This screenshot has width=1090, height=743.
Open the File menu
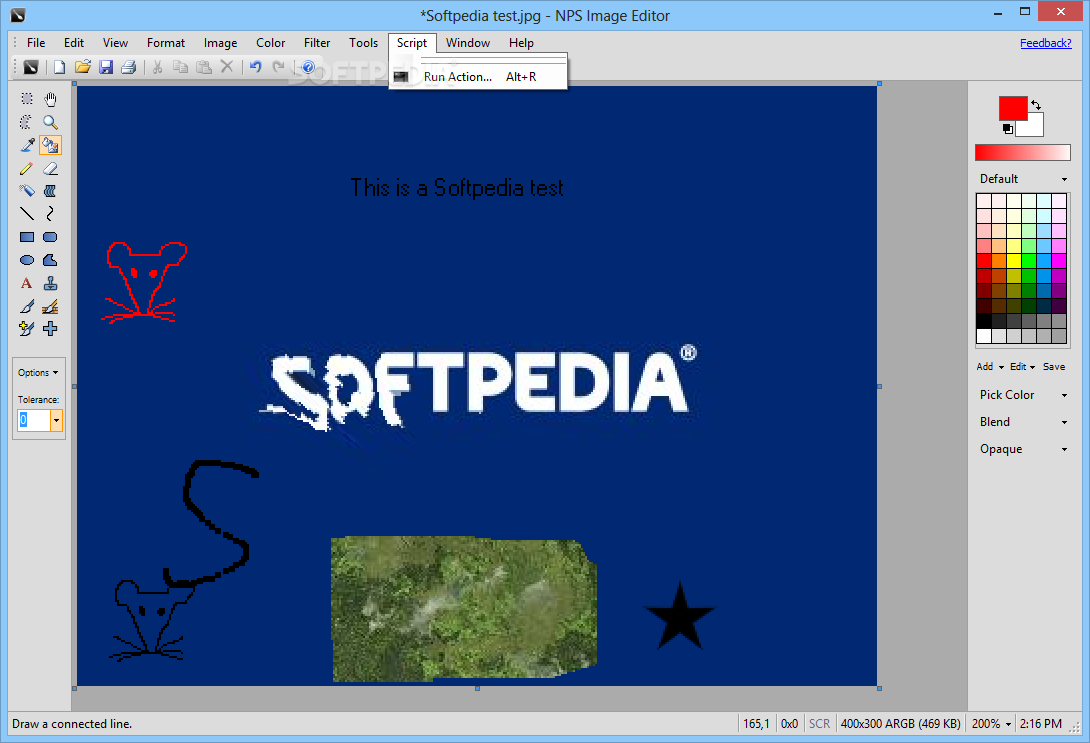pyautogui.click(x=36, y=42)
